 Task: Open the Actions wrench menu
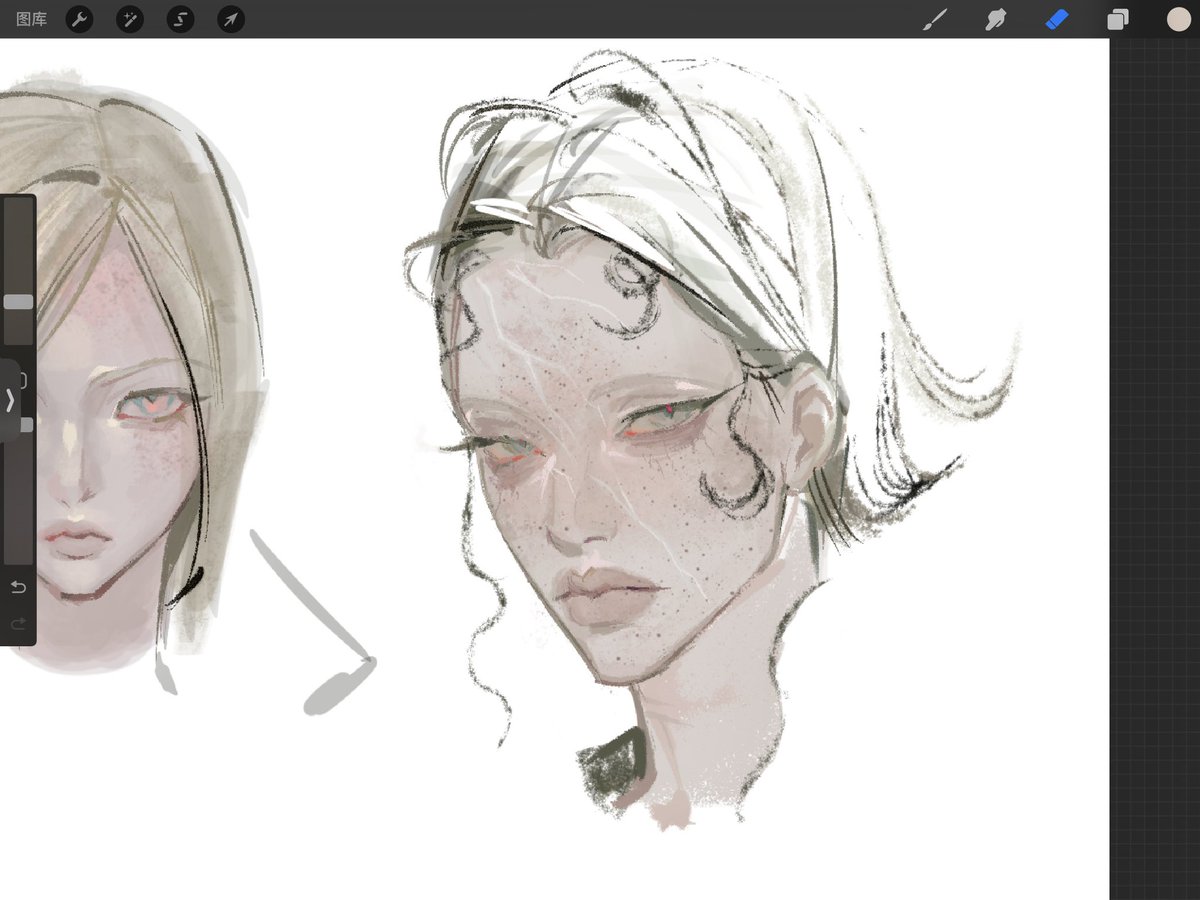coord(79,19)
